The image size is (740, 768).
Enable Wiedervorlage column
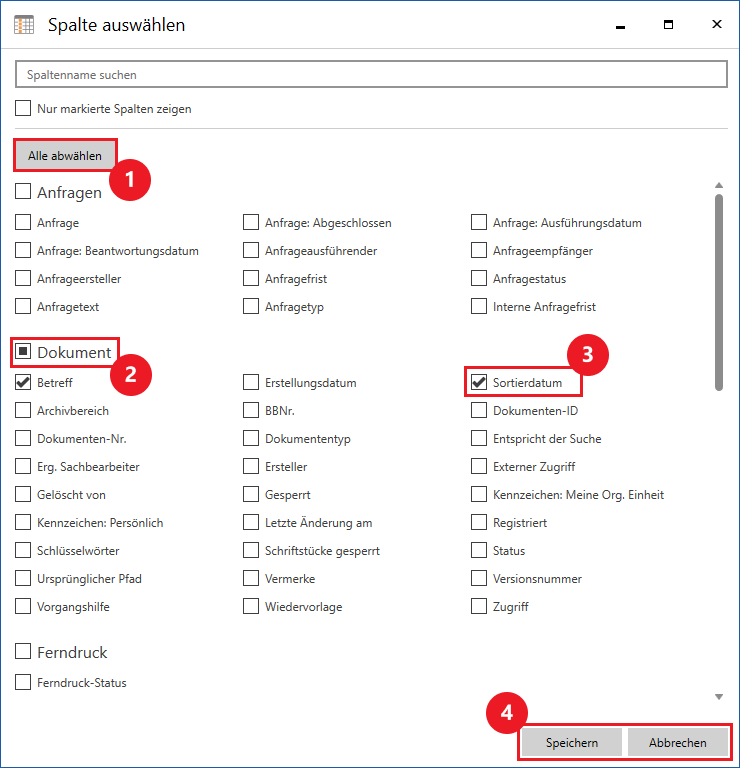click(x=251, y=605)
